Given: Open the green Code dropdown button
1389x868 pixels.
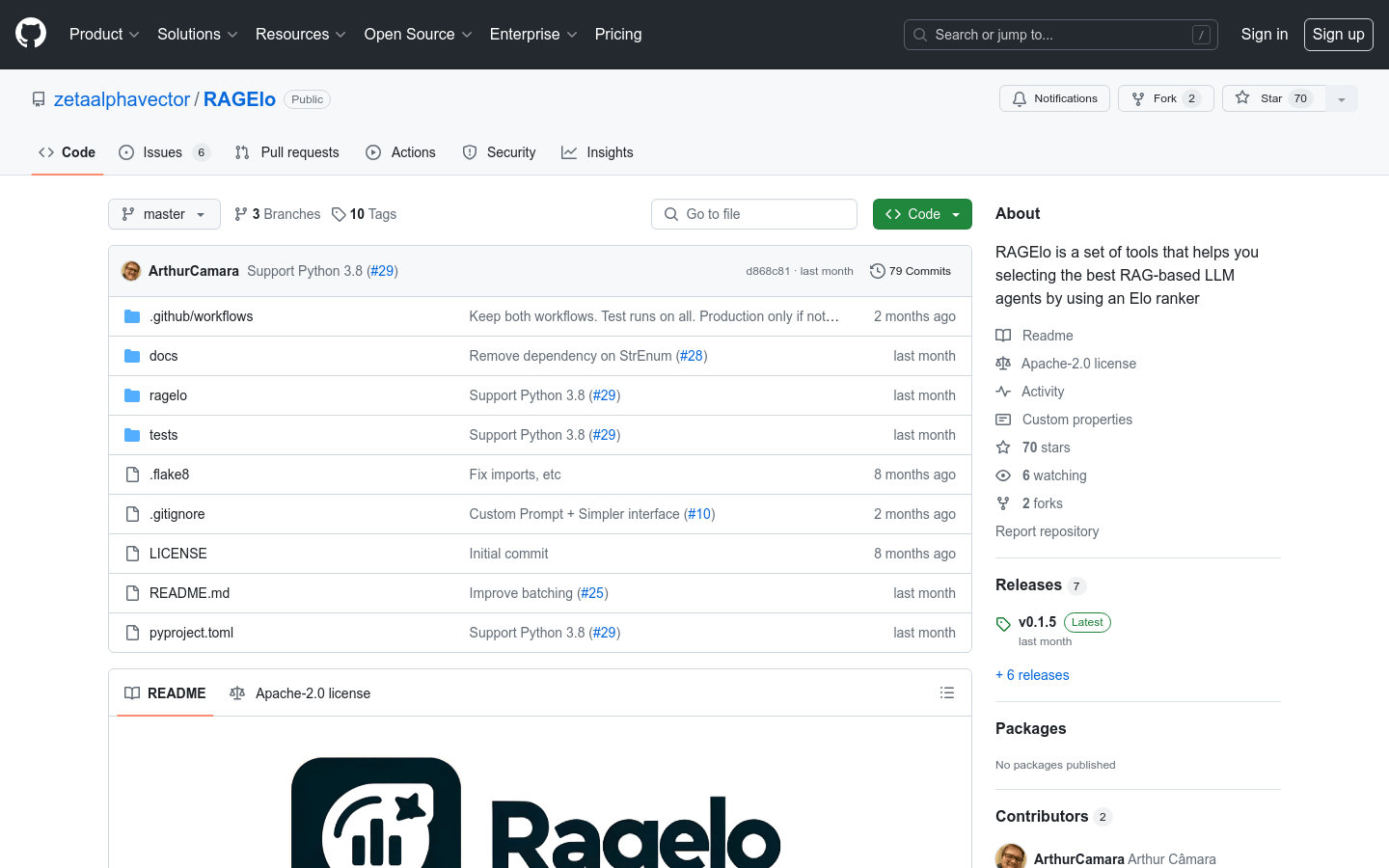Looking at the screenshot, I should [x=922, y=214].
